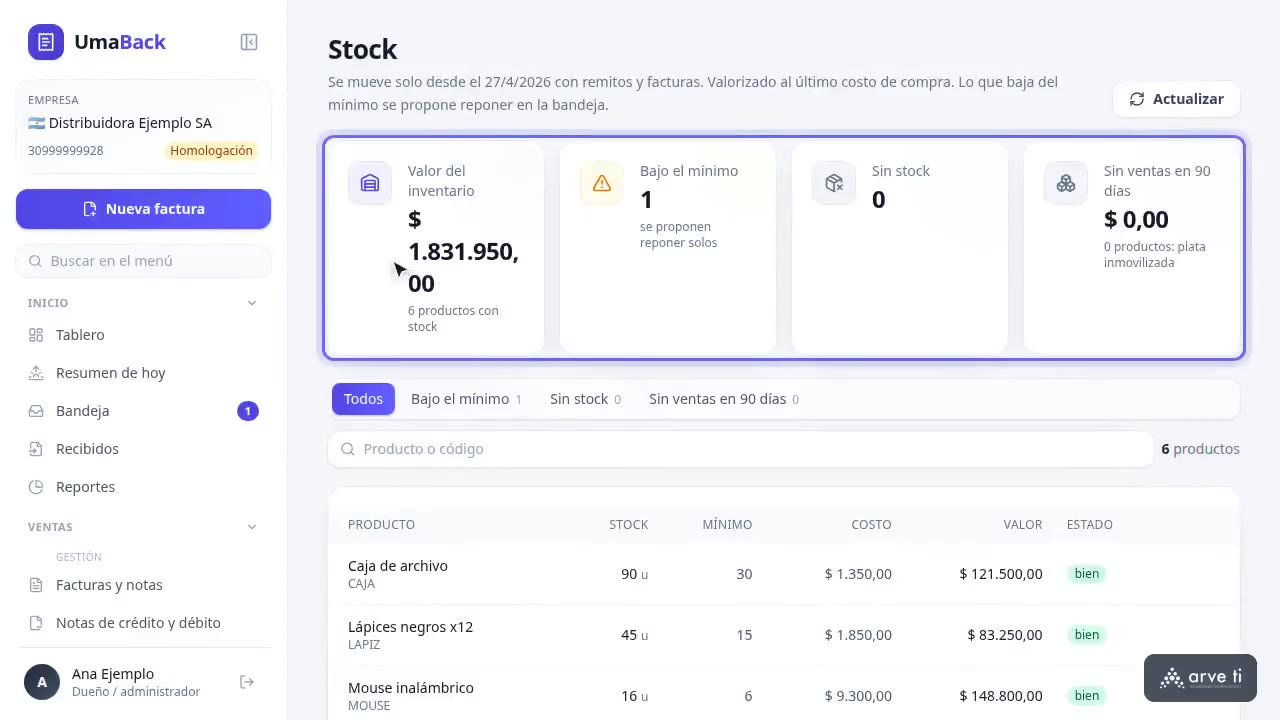Click the UmaBack logo icon
Image resolution: width=1280 pixels, height=720 pixels.
tap(46, 42)
